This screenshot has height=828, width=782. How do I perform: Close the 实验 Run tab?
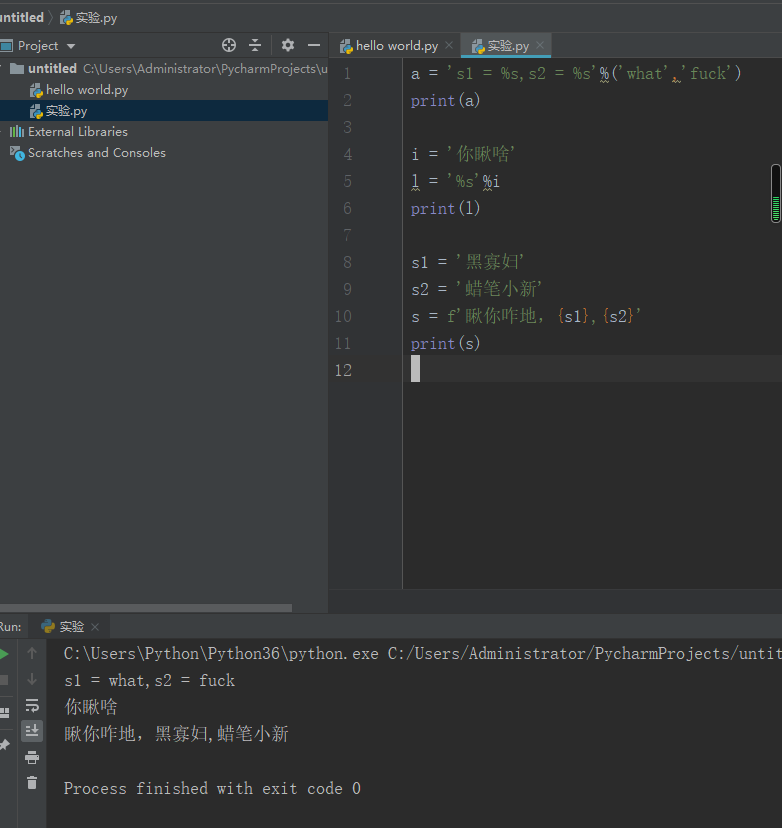[95, 627]
